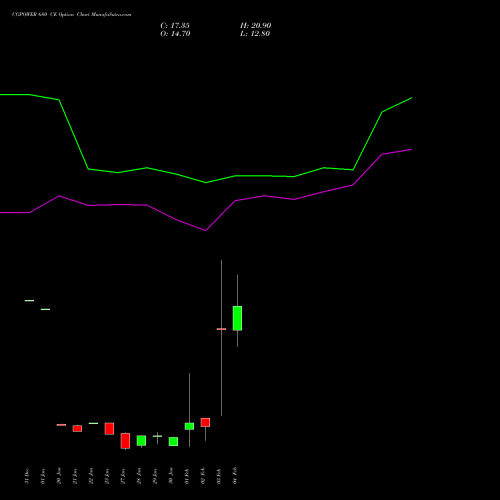The image size is (500, 500).
Task: Select the '31 Dec' date axis label
Action: pyautogui.click(x=27, y=476)
